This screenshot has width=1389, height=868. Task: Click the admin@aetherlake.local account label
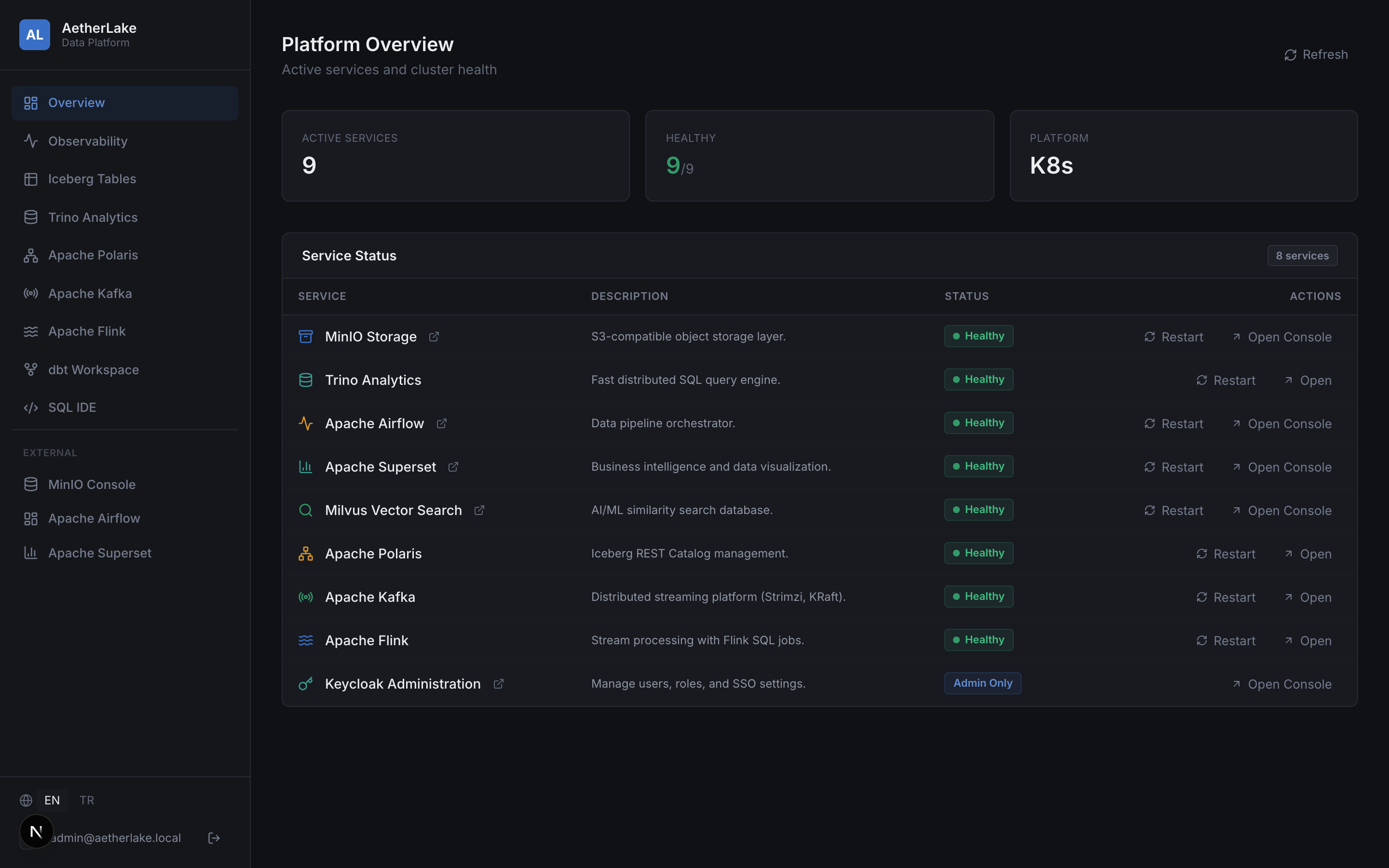coord(116,838)
